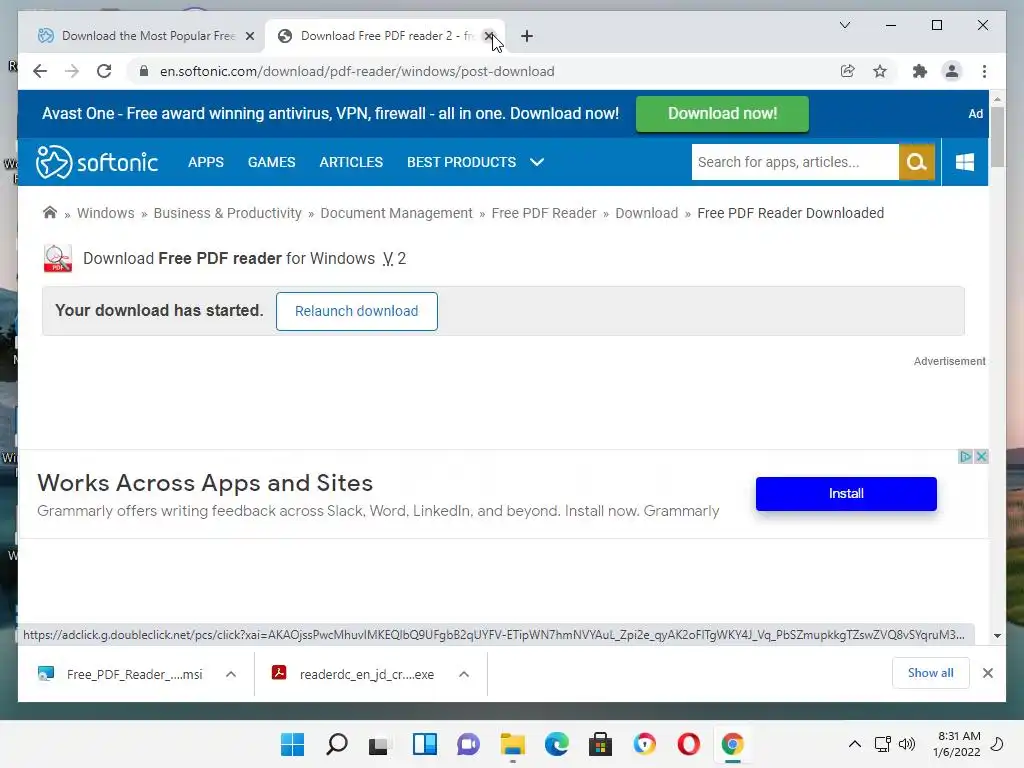Expand the BEST PRODUCTS dropdown
This screenshot has height=768, width=1024.
[475, 162]
